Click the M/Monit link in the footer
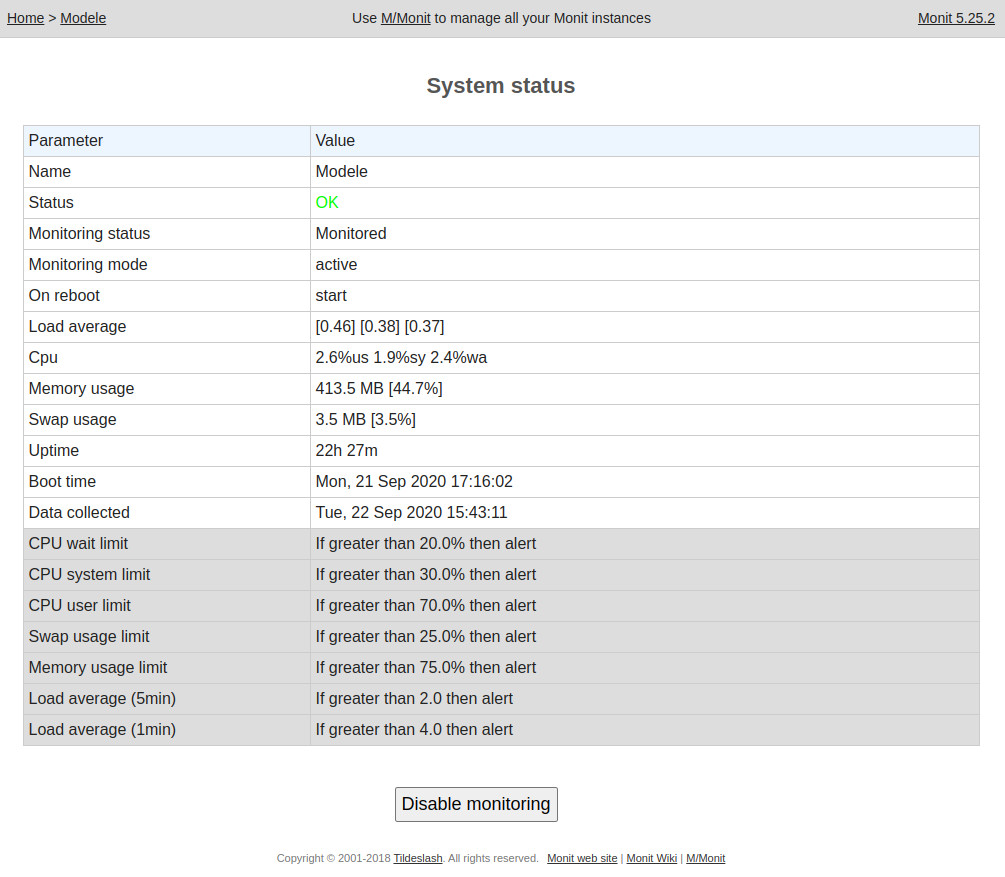The height and width of the screenshot is (877, 1005). [705, 858]
